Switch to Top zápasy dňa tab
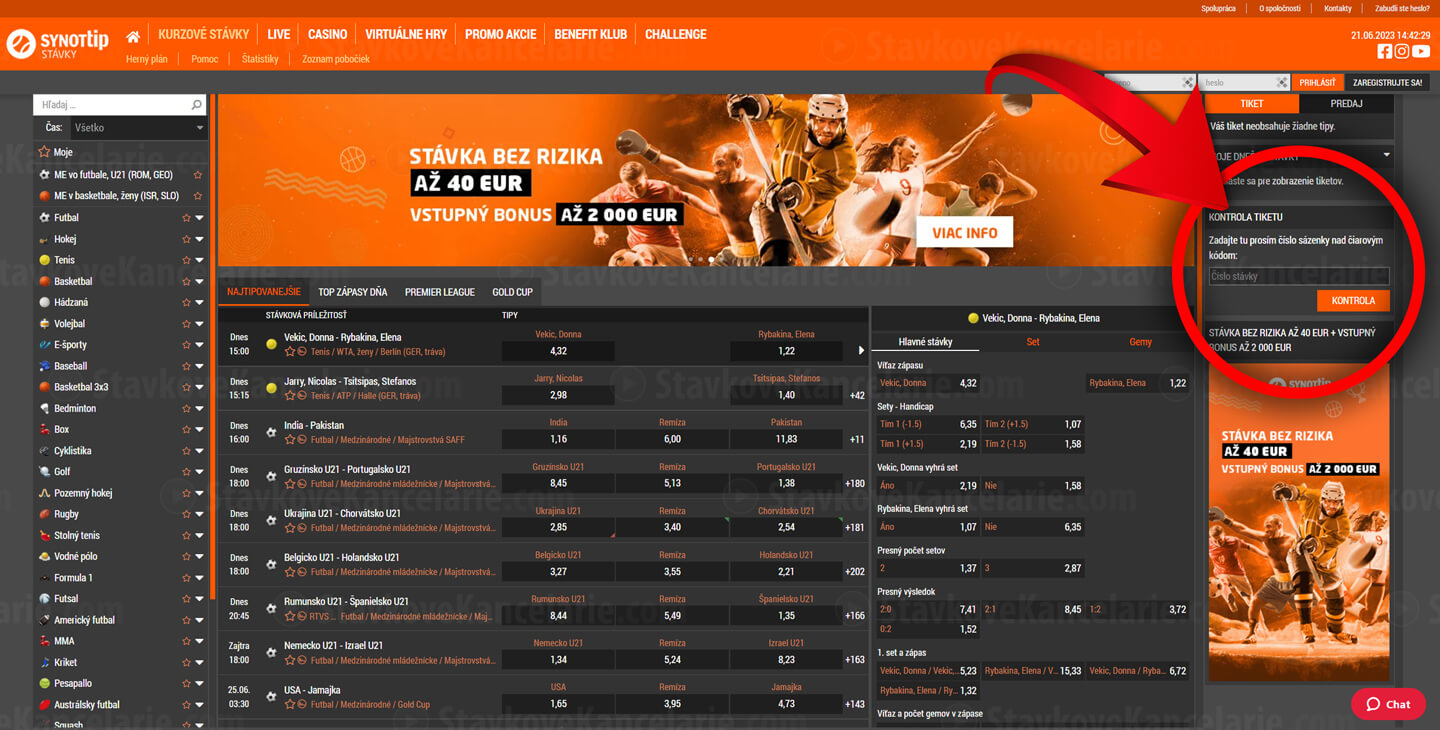The height and width of the screenshot is (730, 1440). click(x=352, y=292)
